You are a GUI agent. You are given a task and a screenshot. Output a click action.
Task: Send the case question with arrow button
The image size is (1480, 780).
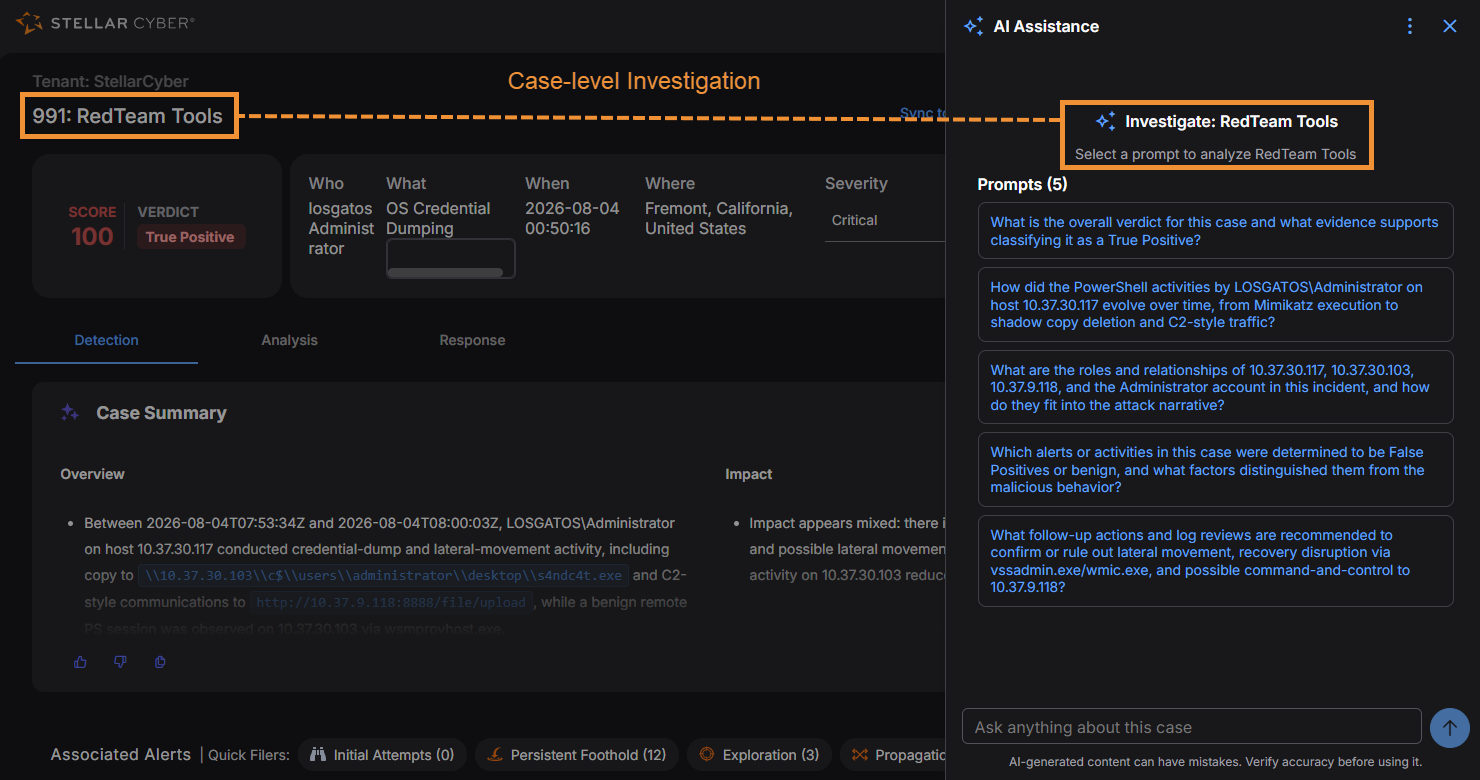click(x=1449, y=727)
